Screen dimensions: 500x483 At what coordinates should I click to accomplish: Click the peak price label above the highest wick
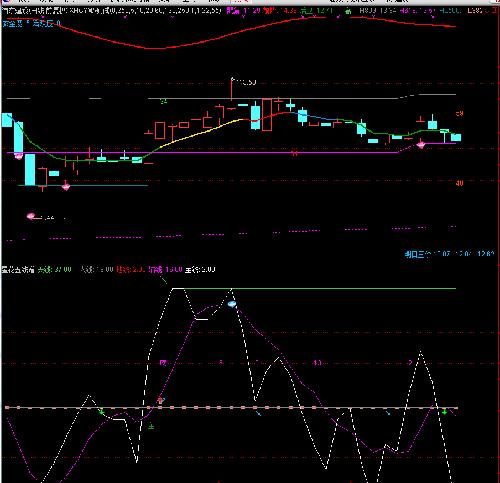tap(244, 82)
